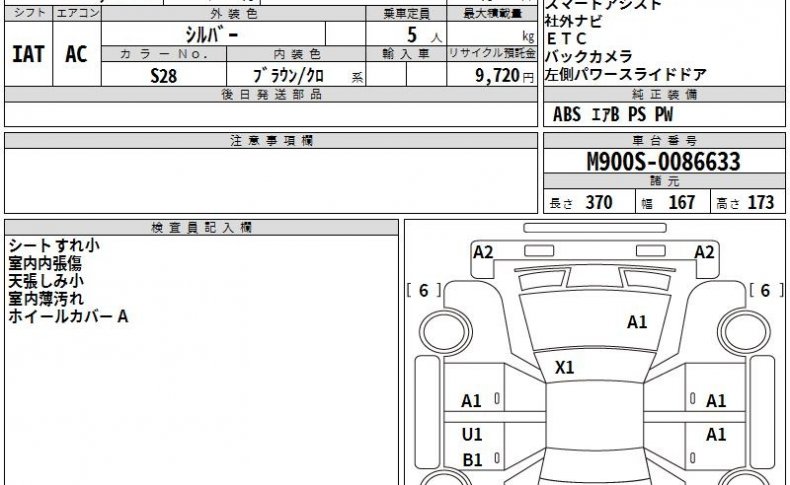Click the PS equipment label
790x485 pixels.
pos(637,114)
